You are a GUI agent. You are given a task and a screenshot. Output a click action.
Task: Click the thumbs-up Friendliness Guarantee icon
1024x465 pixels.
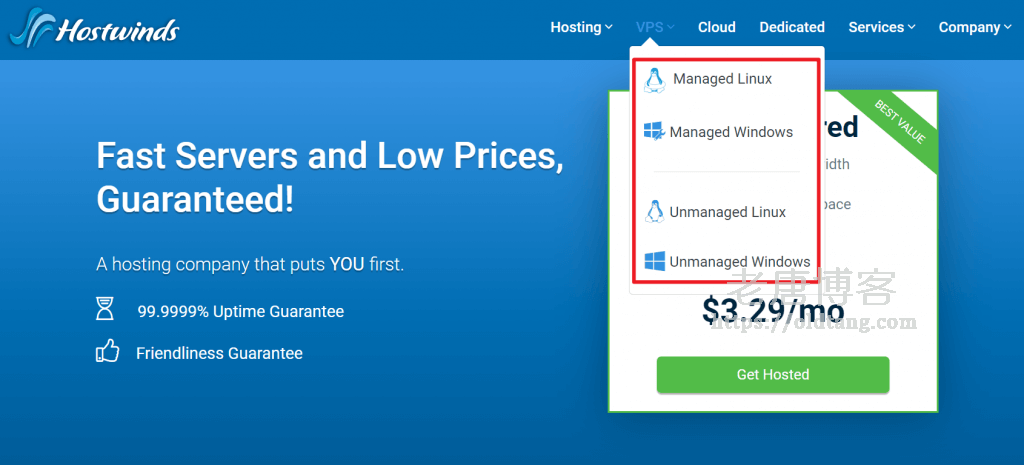pyautogui.click(x=106, y=352)
